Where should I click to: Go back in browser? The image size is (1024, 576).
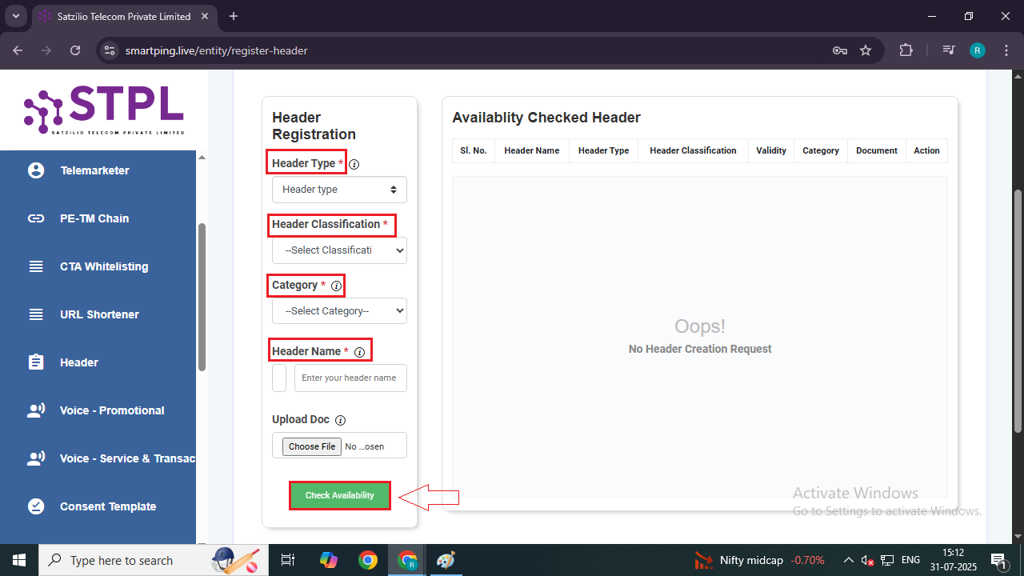coord(18,50)
